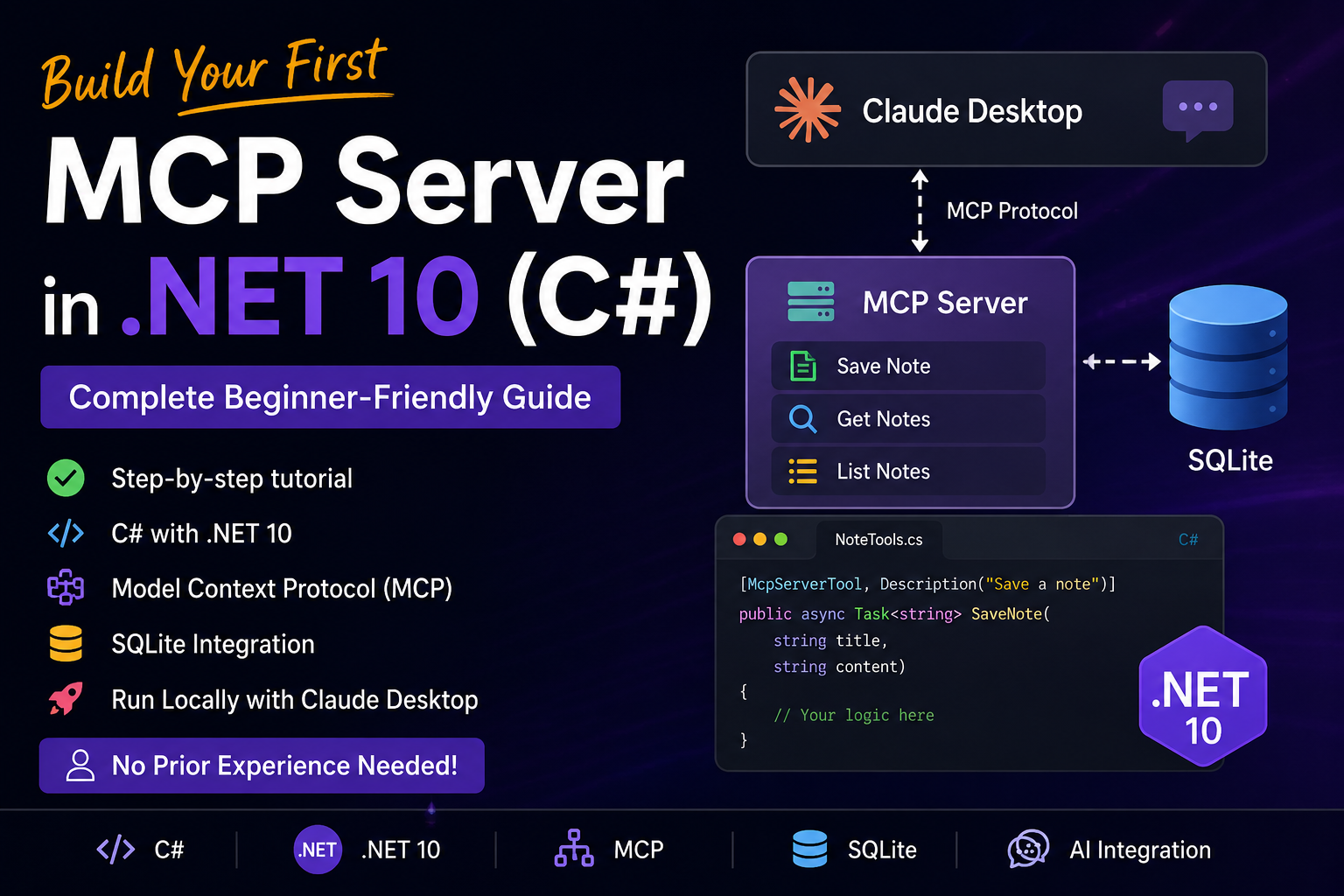The image size is (1344, 896).
Task: Click the person icon in No Prior Experience
Action: [80, 765]
